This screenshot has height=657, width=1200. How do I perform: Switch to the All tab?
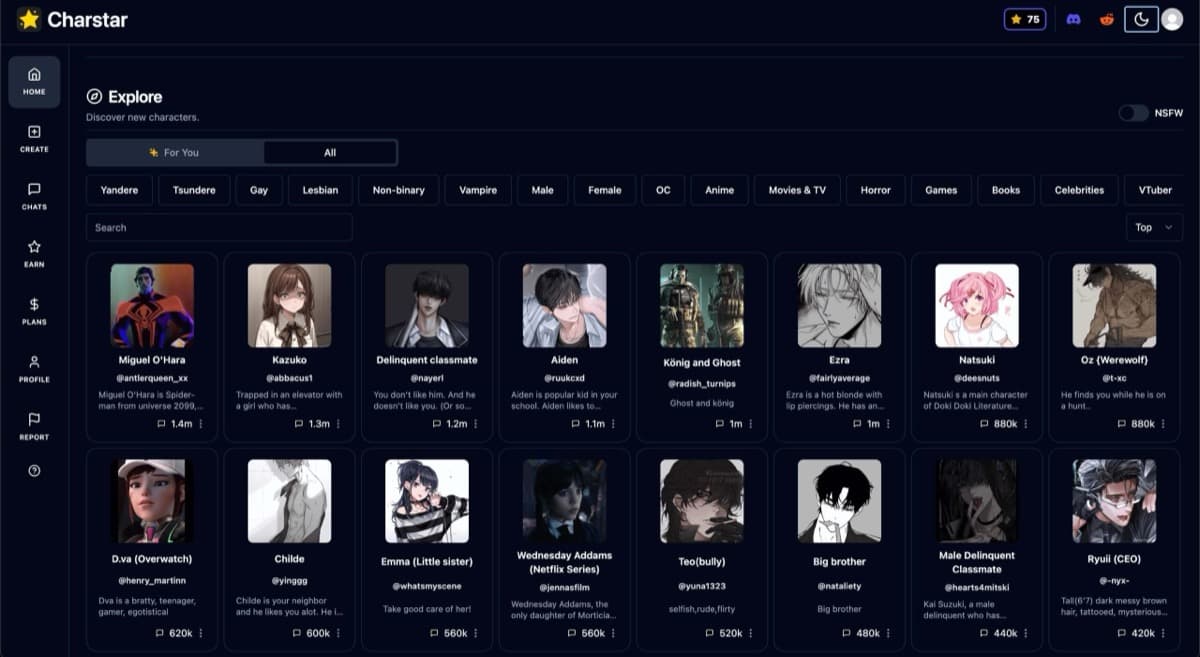330,152
